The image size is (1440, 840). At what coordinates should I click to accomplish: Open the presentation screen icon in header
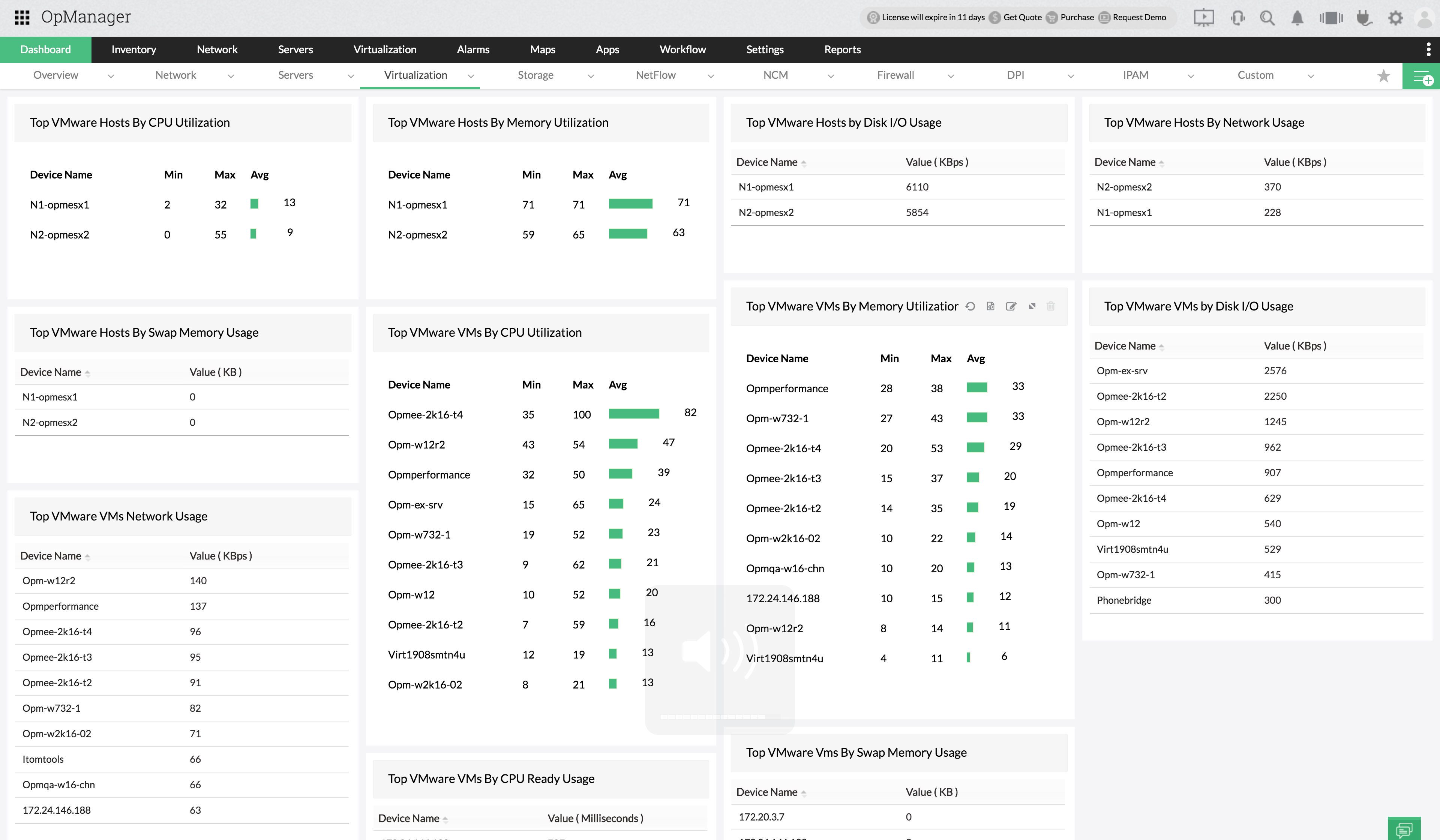pyautogui.click(x=1203, y=18)
